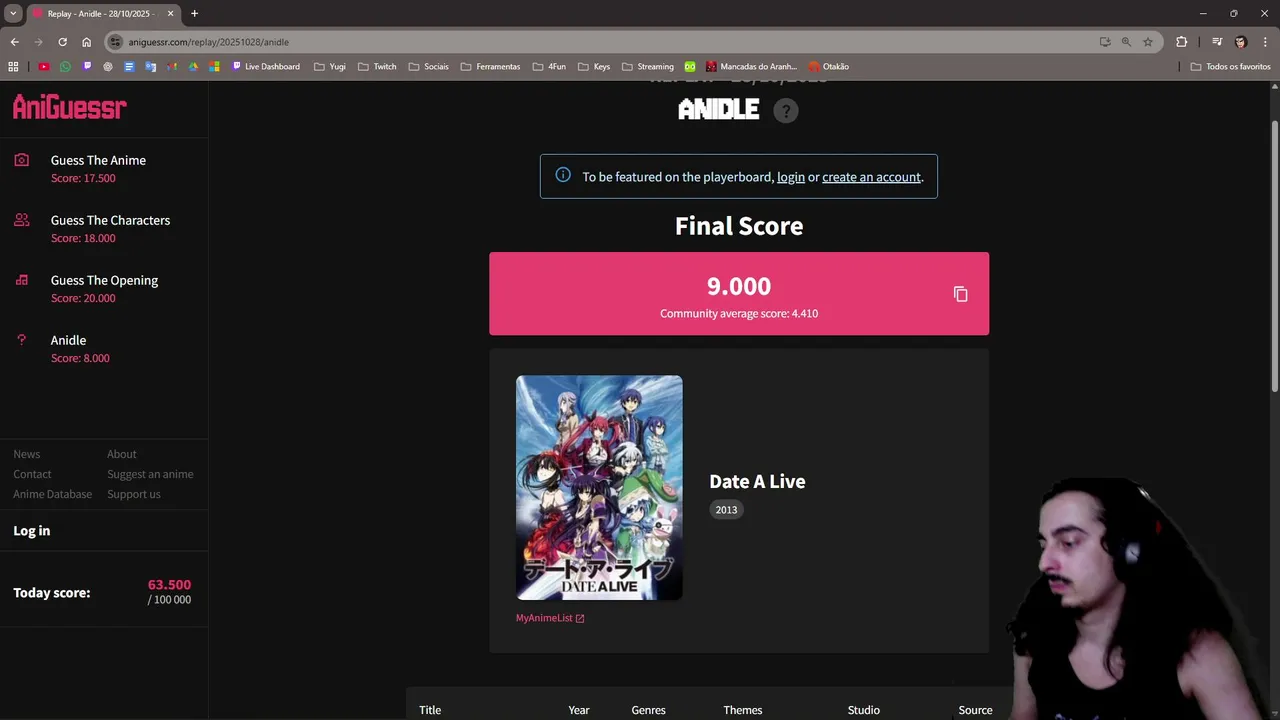
Task: Open the Google Docs bookmark
Action: tap(129, 67)
